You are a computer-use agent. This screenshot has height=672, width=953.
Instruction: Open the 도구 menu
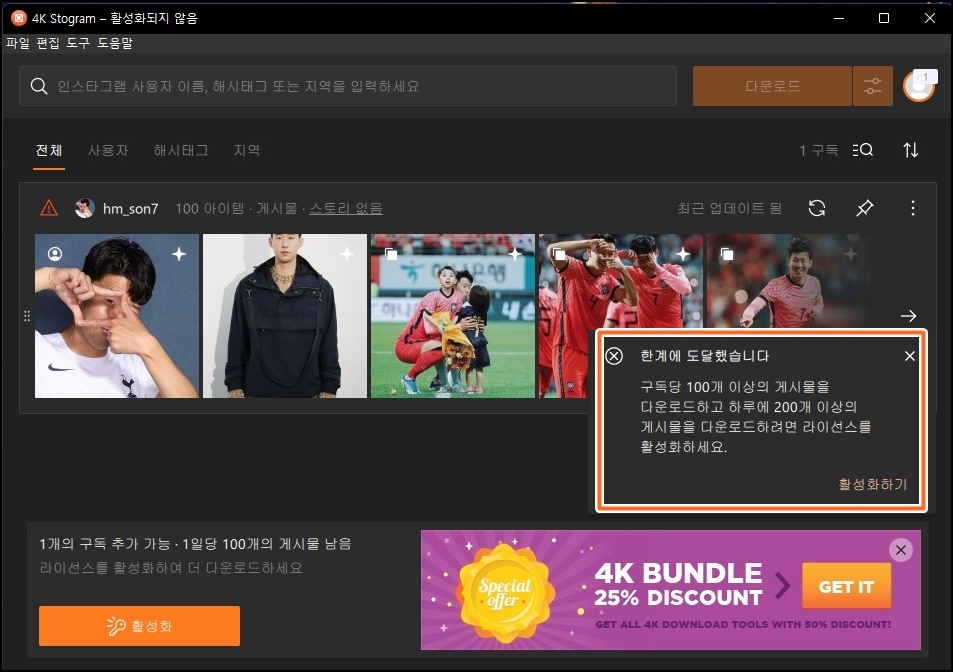click(x=78, y=43)
